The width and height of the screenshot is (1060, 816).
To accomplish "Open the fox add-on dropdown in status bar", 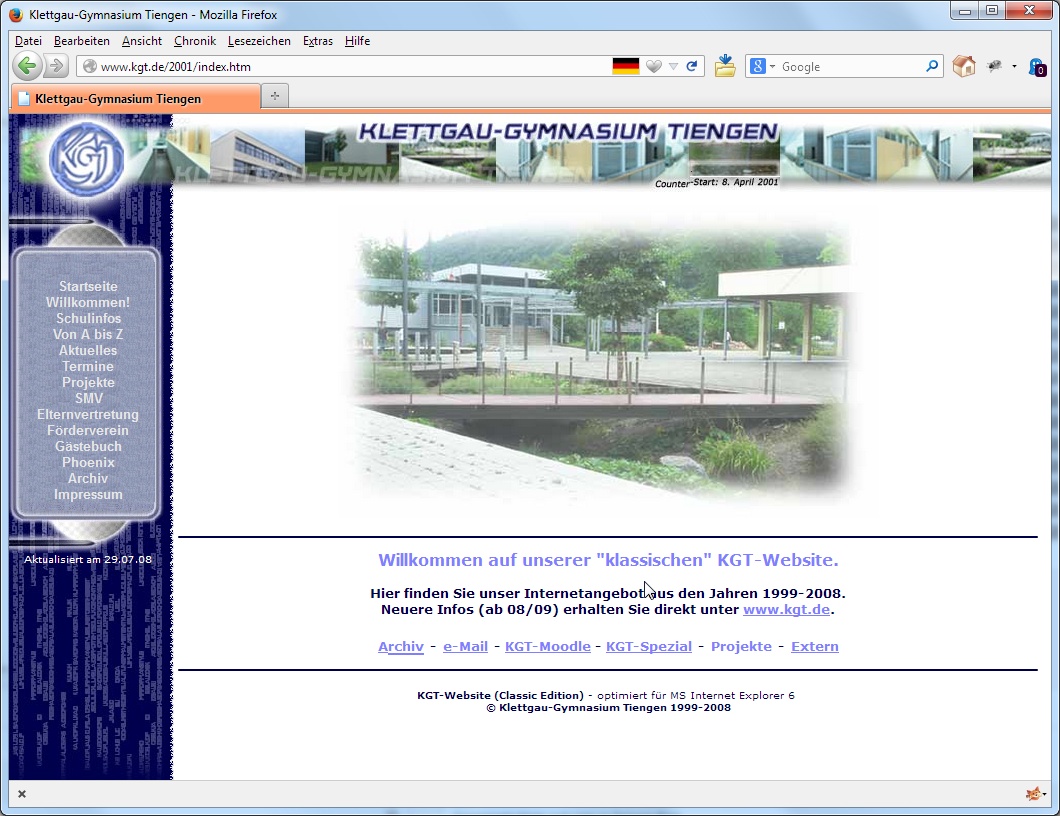I will pos(1035,794).
